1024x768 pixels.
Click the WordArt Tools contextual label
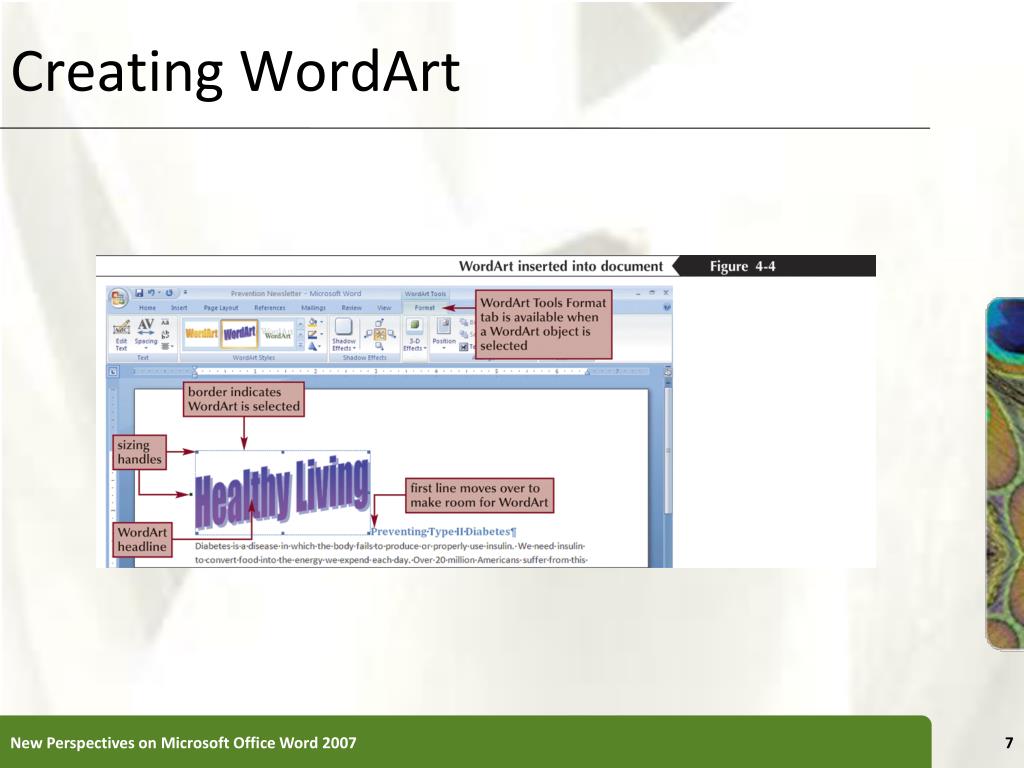click(x=425, y=294)
